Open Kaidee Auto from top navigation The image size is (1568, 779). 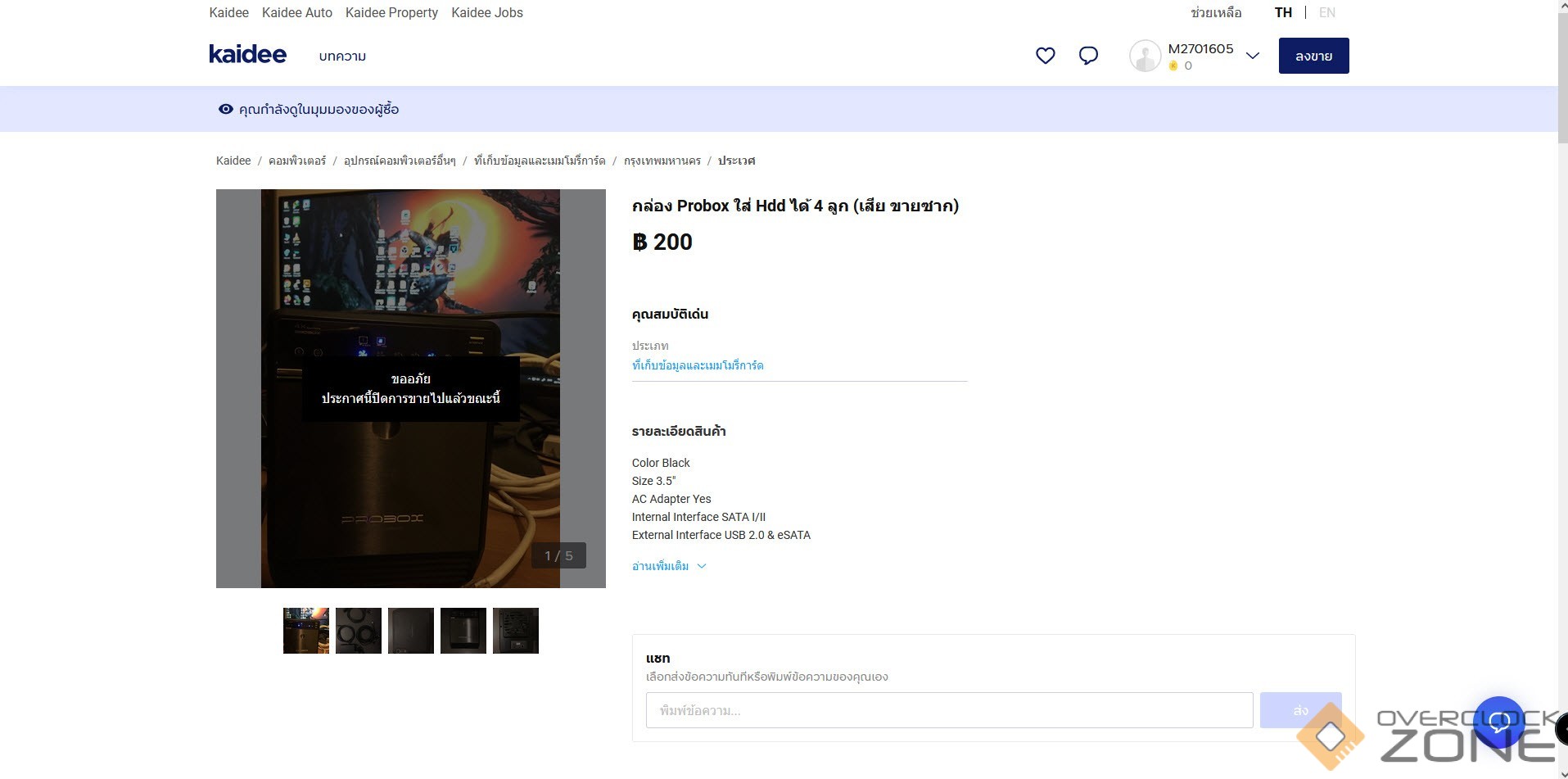tap(297, 12)
